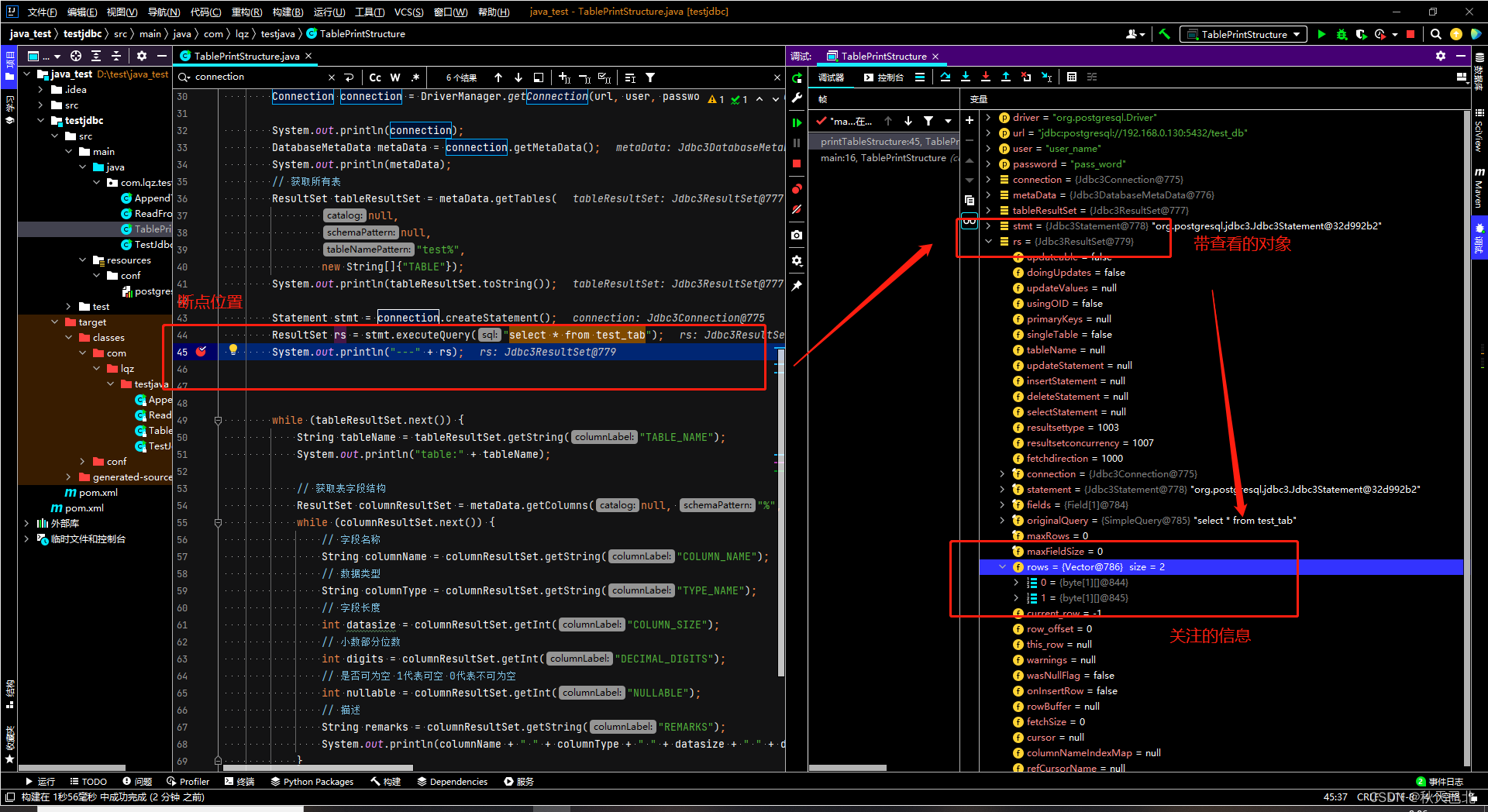1488x812 pixels.
Task: Close the find bar with the X
Action: pos(777,77)
